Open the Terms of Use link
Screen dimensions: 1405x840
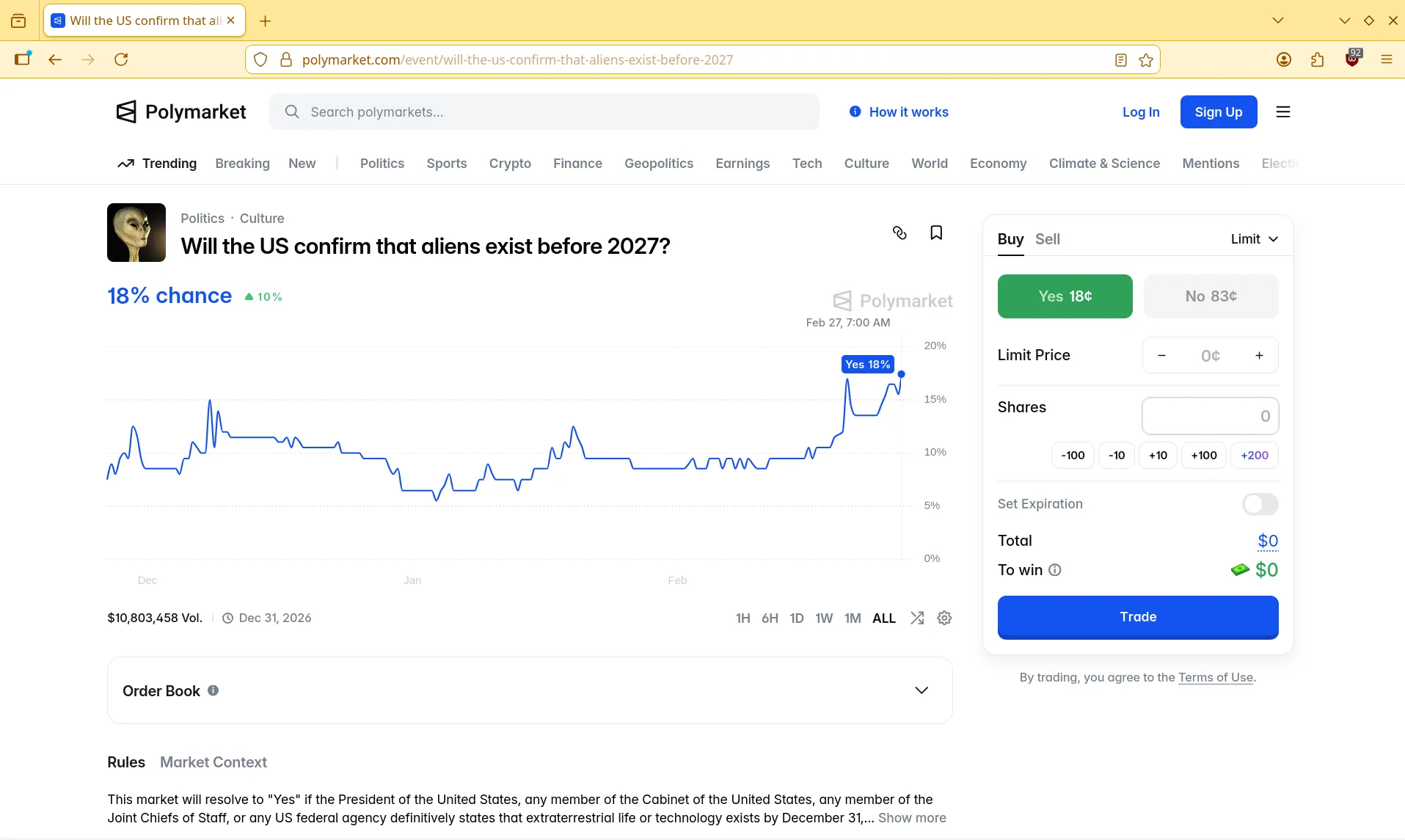pyautogui.click(x=1215, y=678)
